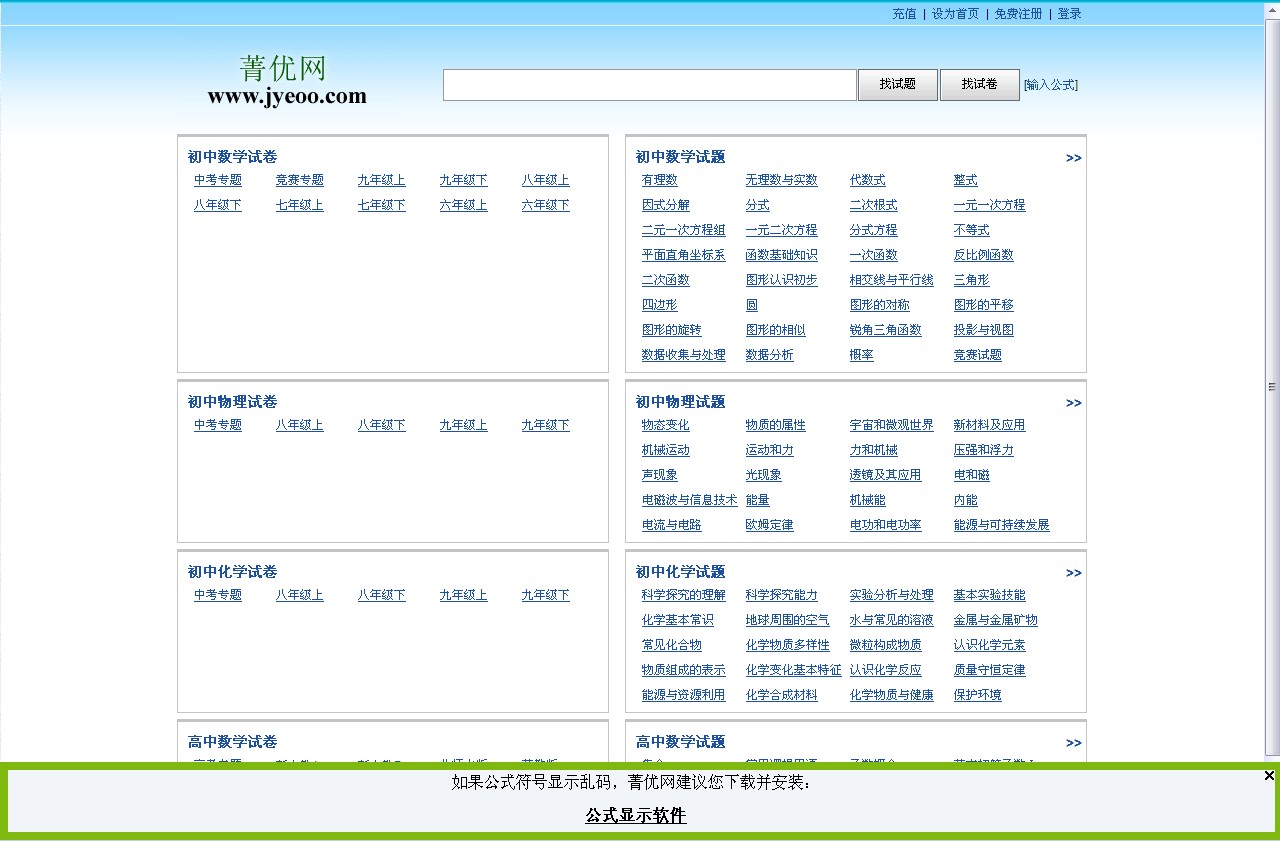The width and height of the screenshot is (1280, 841).
Task: Select 免费注册 in the top menu
Action: coord(1018,14)
